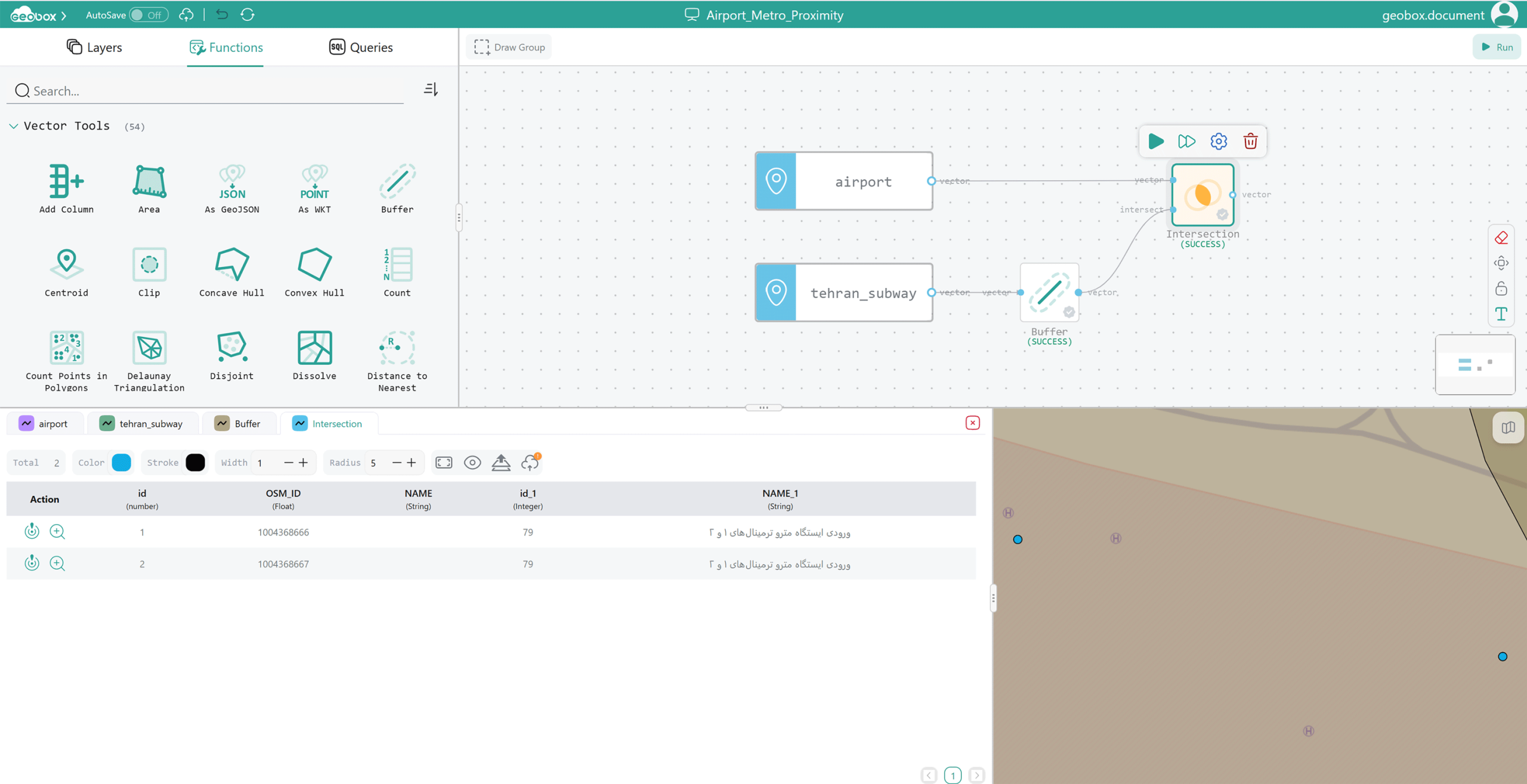
Task: Select the Clip tool
Action: coord(149,272)
